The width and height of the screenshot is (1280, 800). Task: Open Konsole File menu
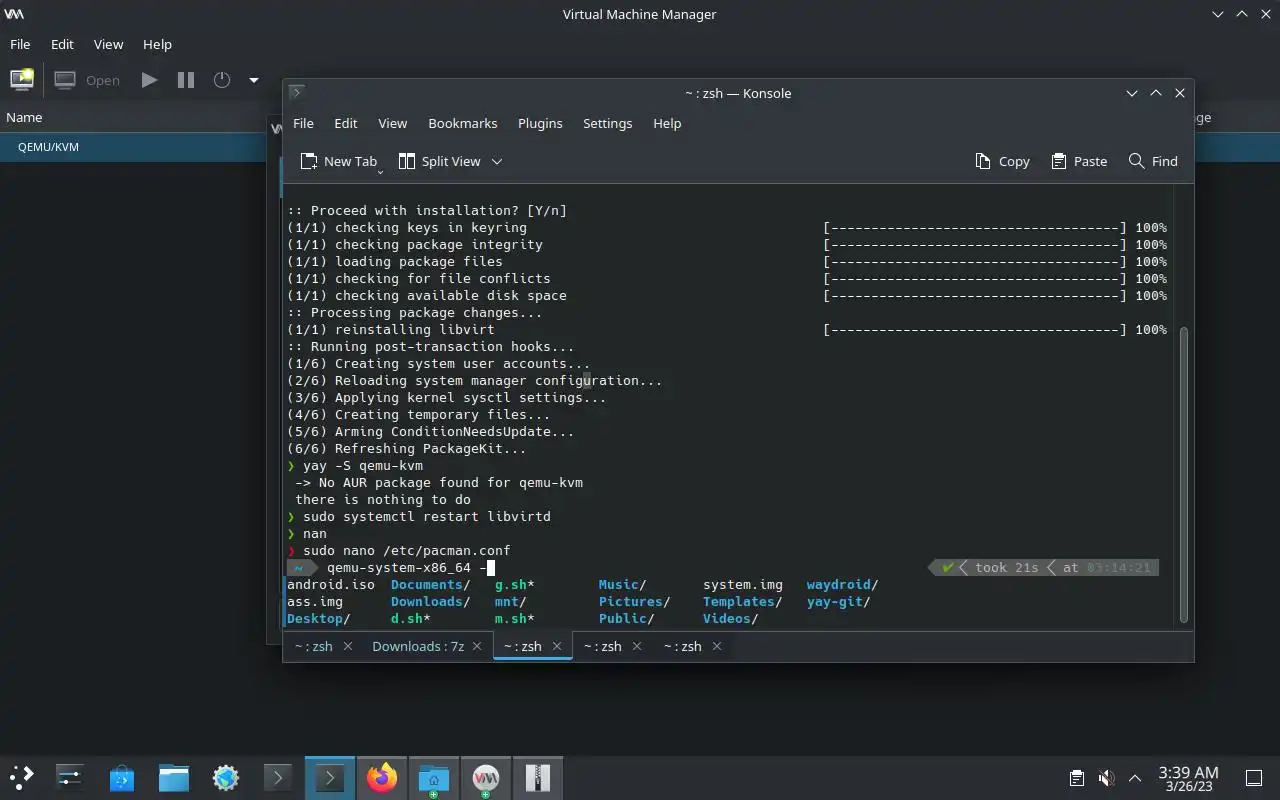click(x=303, y=123)
